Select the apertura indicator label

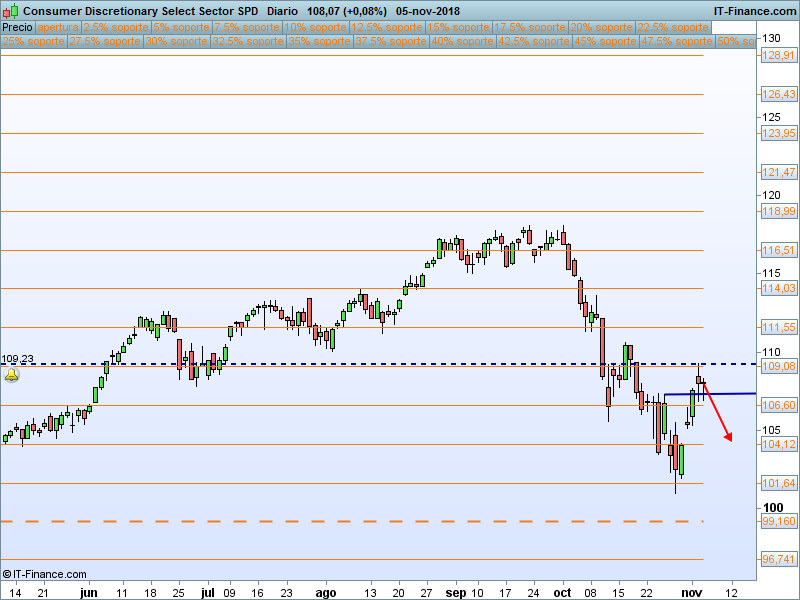click(x=58, y=27)
